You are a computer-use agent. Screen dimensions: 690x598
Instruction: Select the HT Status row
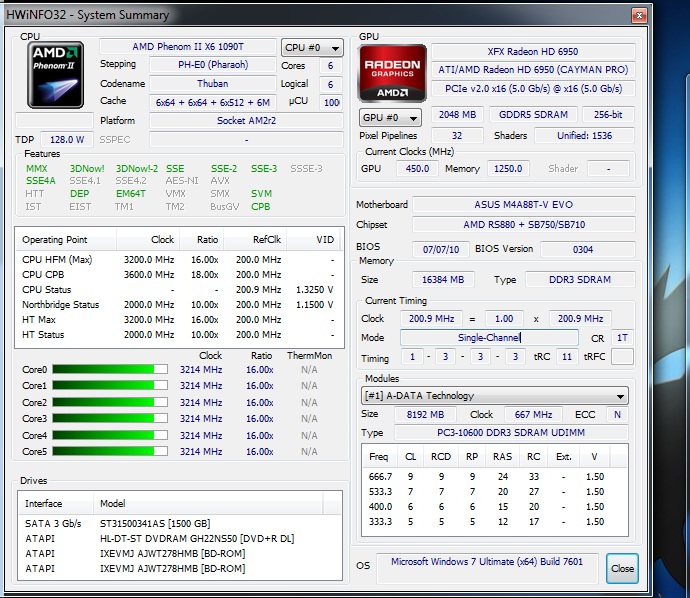(178, 334)
